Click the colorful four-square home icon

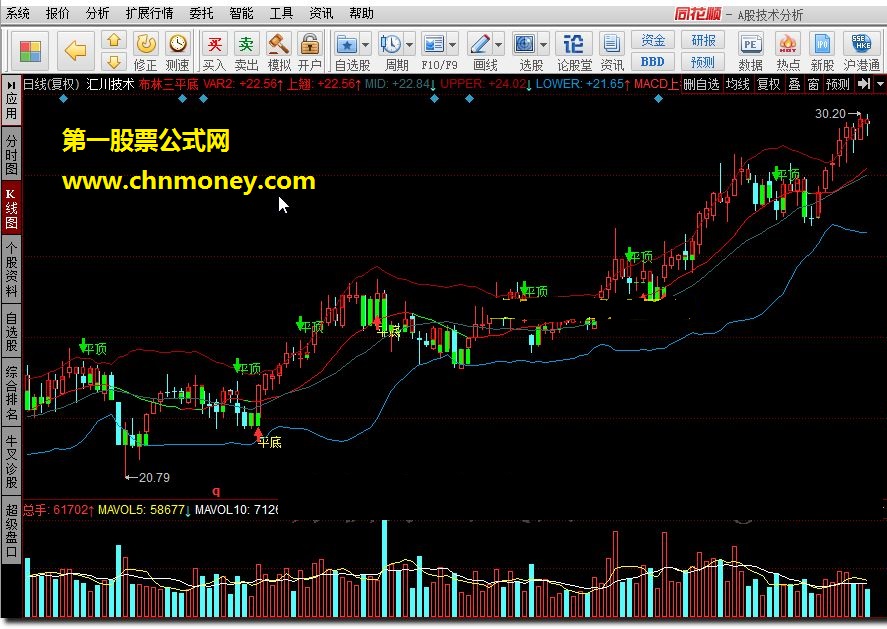[30, 51]
